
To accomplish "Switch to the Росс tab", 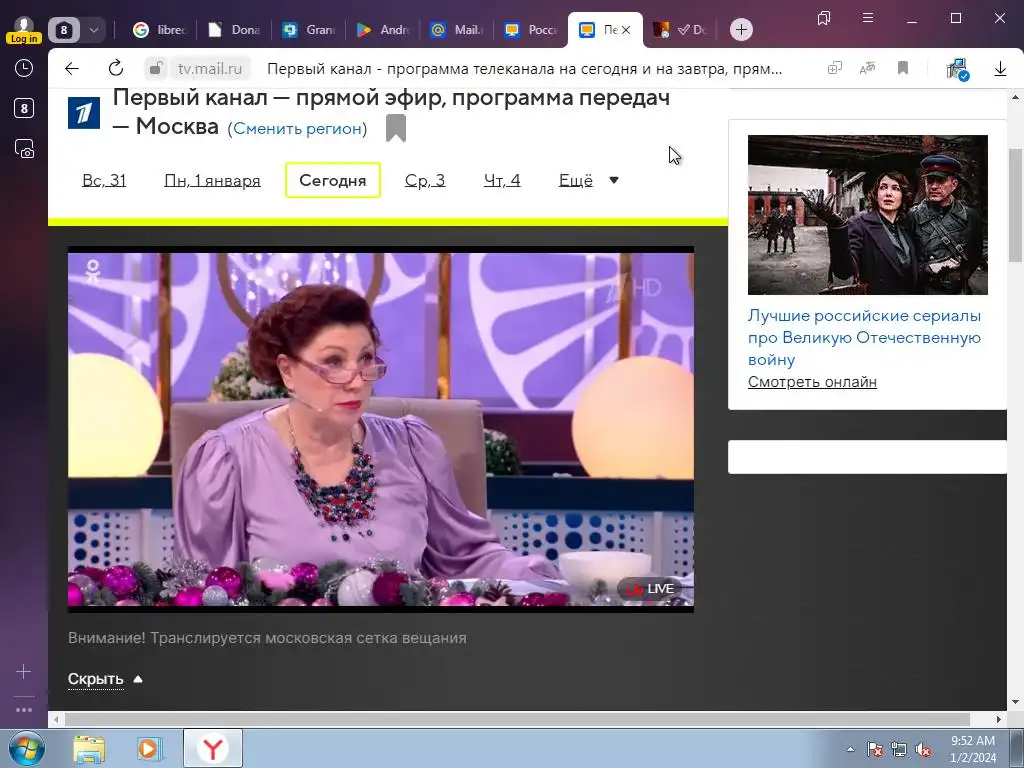I will (x=530, y=29).
